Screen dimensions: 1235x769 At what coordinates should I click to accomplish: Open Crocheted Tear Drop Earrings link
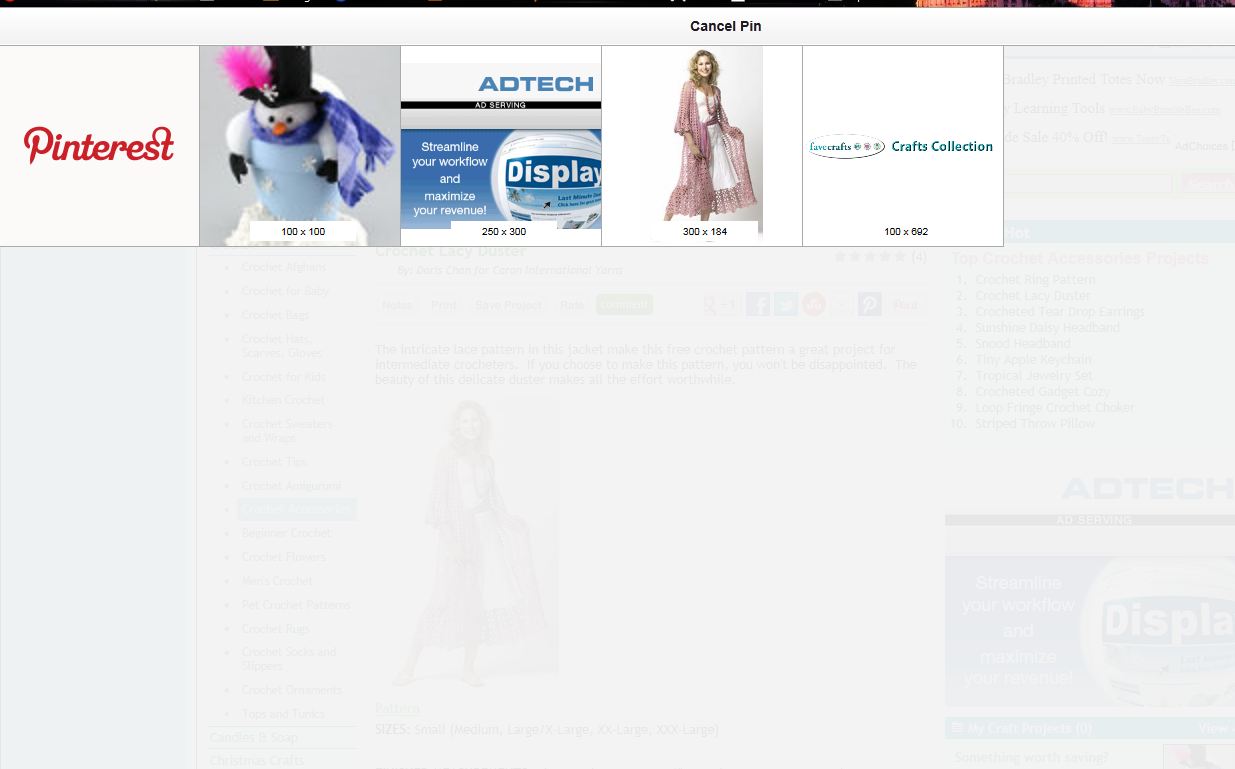point(1060,312)
